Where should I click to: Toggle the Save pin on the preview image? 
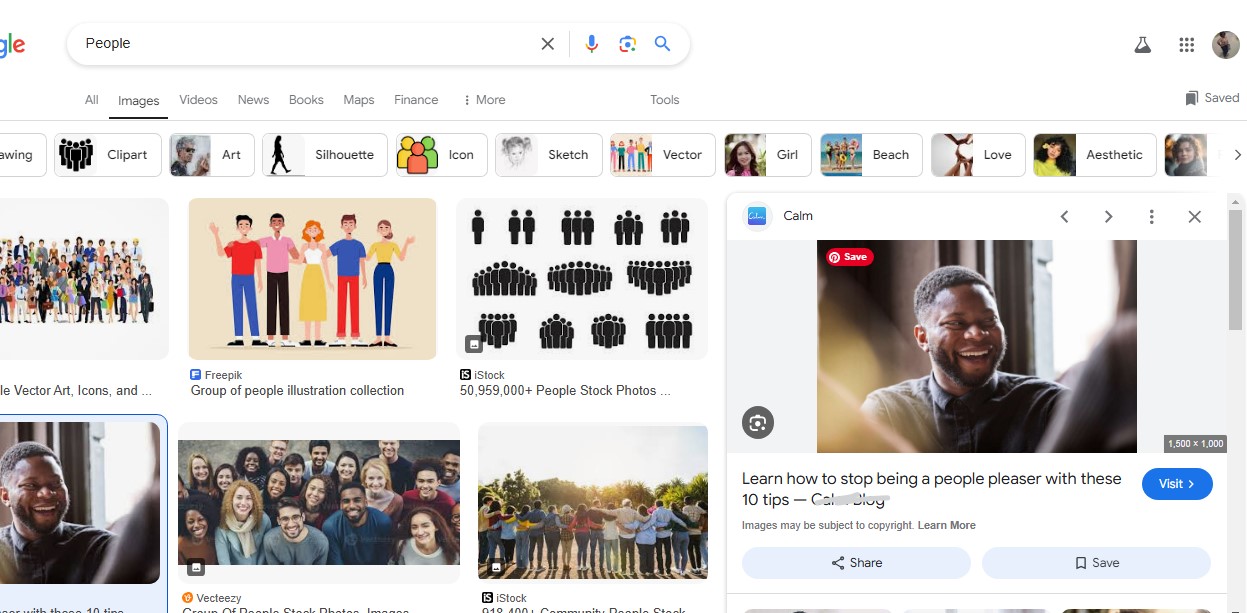(848, 256)
